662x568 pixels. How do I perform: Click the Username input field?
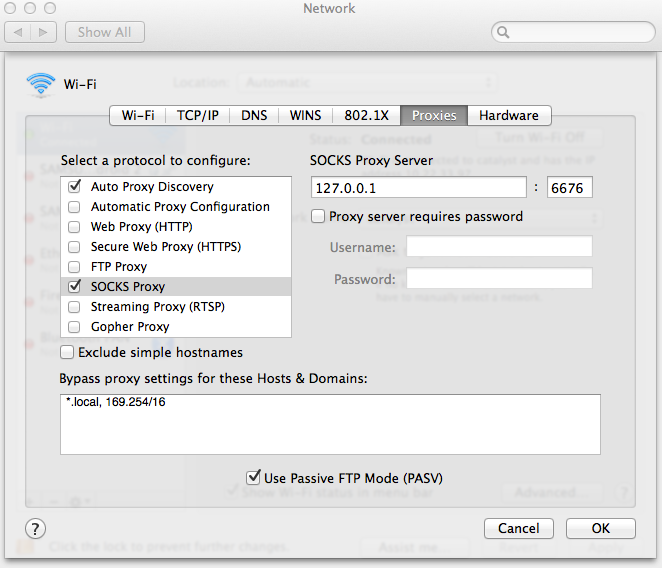point(499,246)
